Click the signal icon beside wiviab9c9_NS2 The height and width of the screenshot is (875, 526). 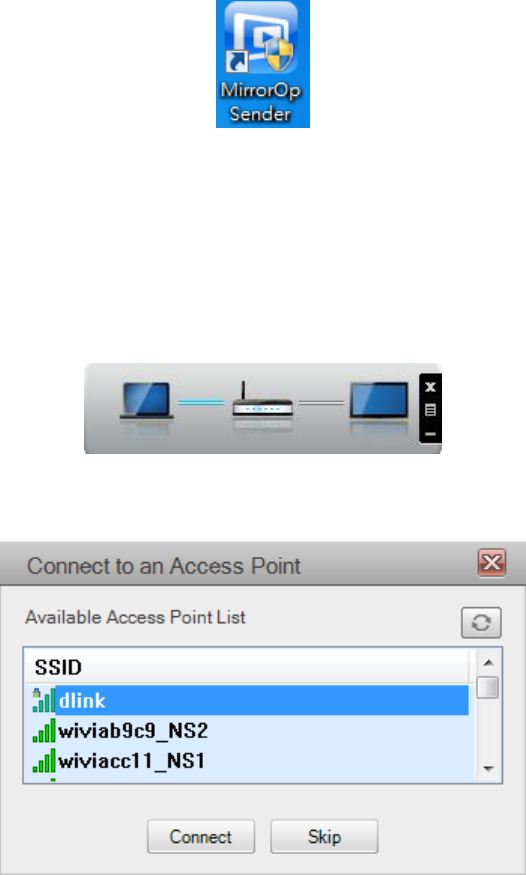44,730
